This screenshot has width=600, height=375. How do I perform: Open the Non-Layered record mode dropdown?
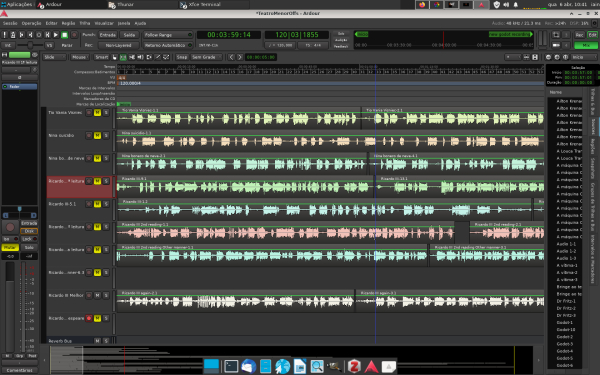tap(118, 45)
